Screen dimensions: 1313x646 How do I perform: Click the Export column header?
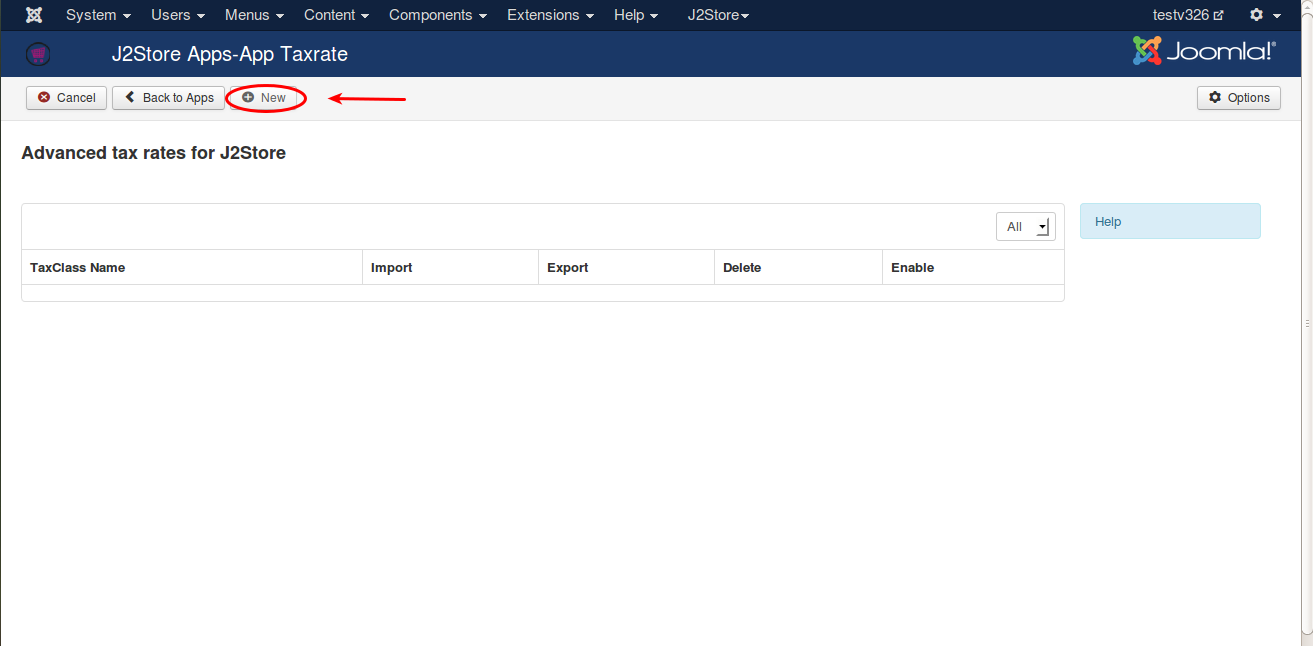(567, 268)
